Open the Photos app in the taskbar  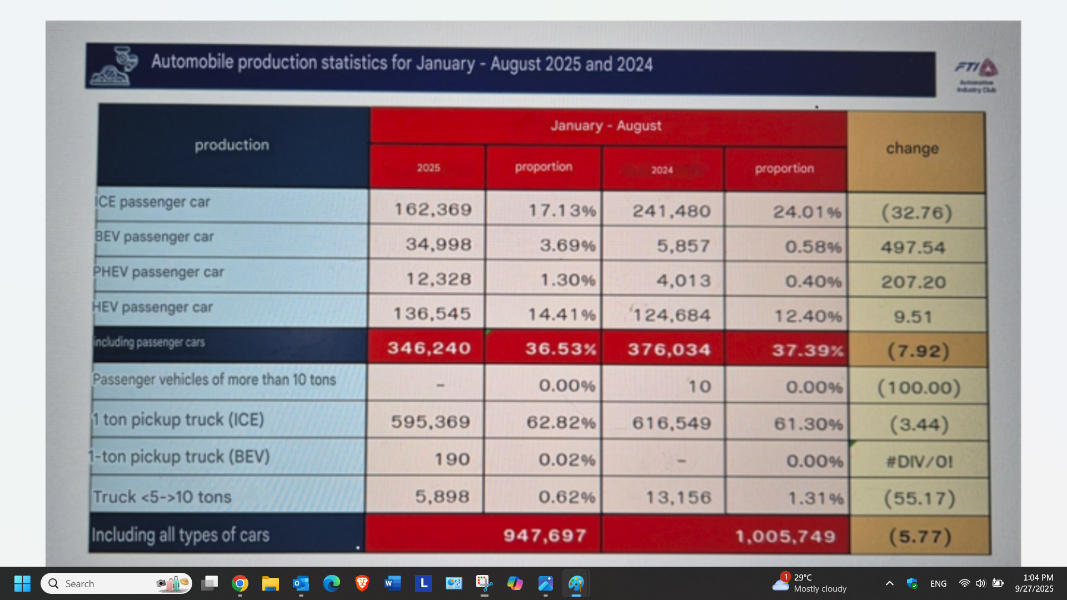pos(545,583)
